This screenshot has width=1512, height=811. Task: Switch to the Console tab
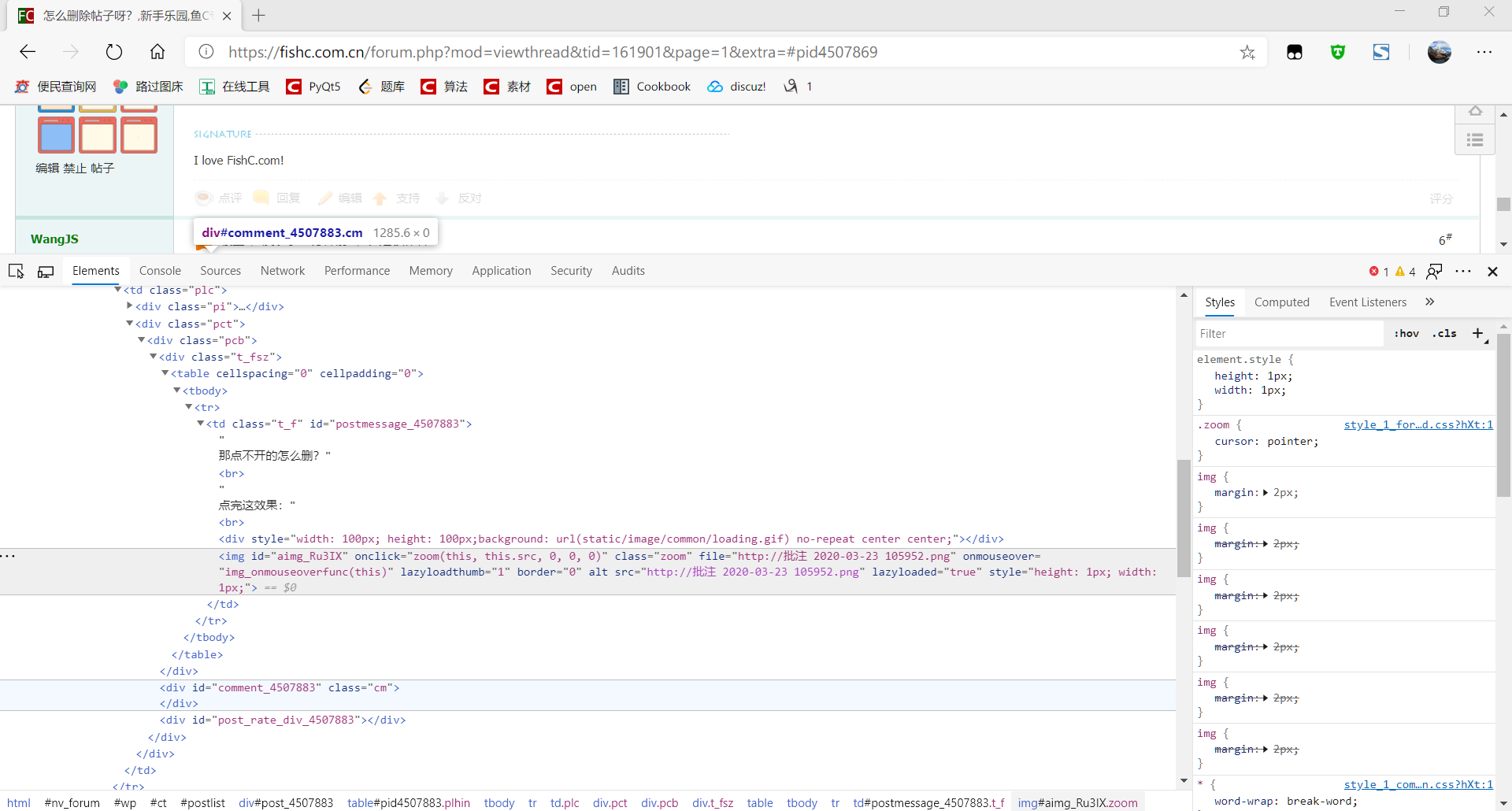160,271
